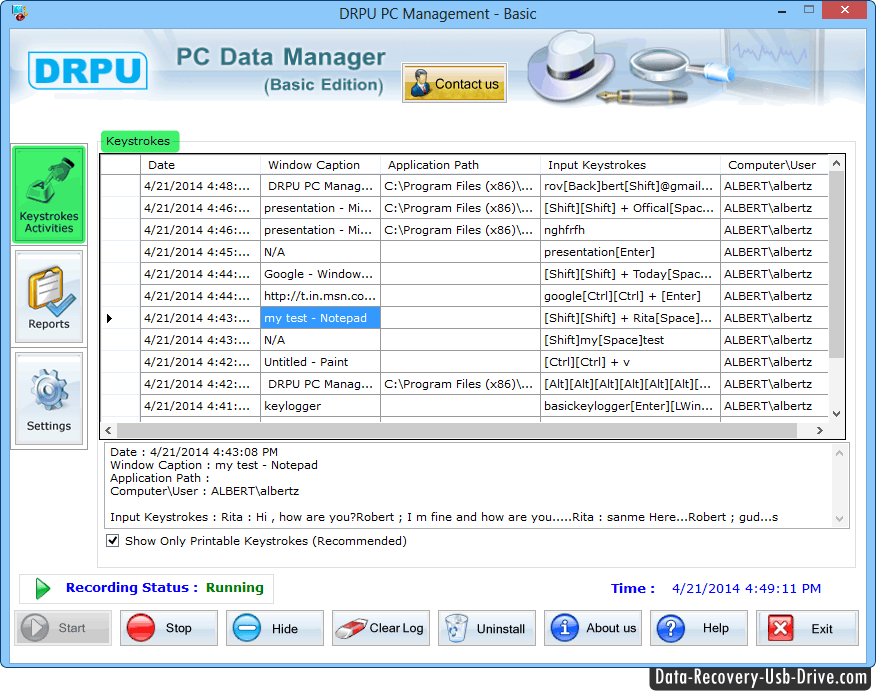The height and width of the screenshot is (691, 876).
Task: Select the '[Shift]my[Space]test' keystrokes cell
Action: [x=630, y=340]
